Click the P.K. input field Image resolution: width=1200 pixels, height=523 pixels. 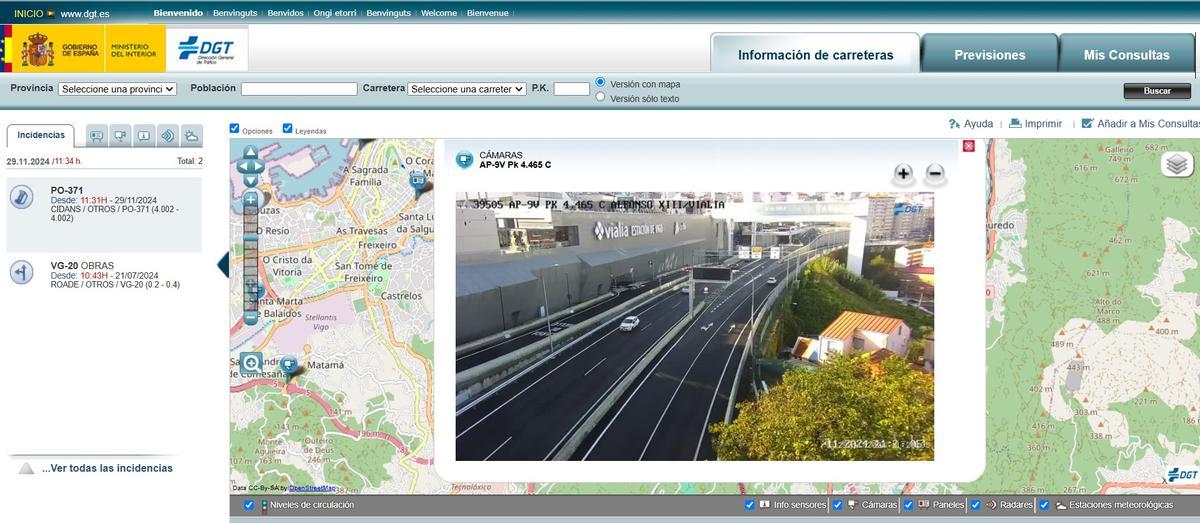point(572,89)
